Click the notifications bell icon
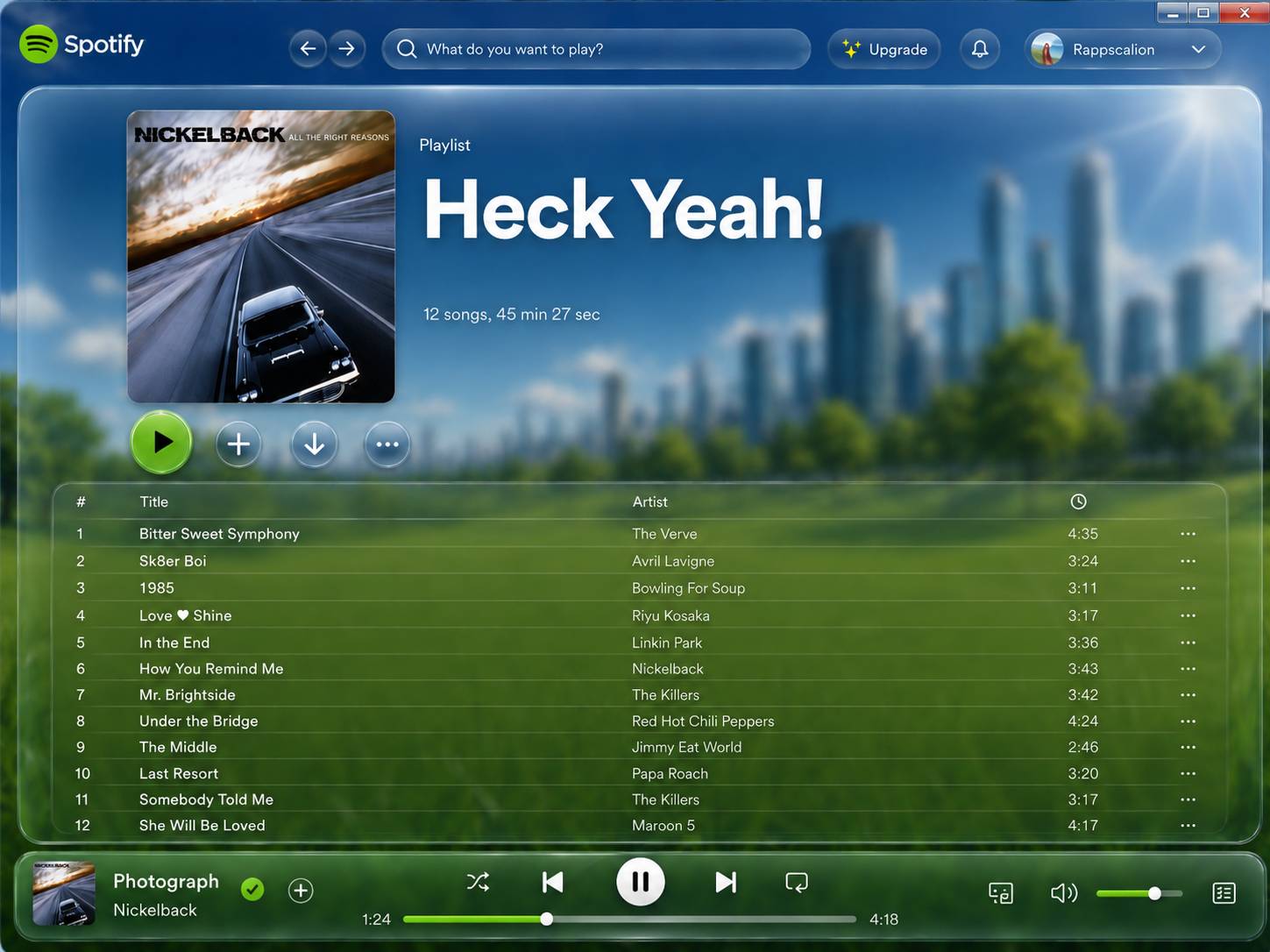1270x952 pixels. (980, 49)
